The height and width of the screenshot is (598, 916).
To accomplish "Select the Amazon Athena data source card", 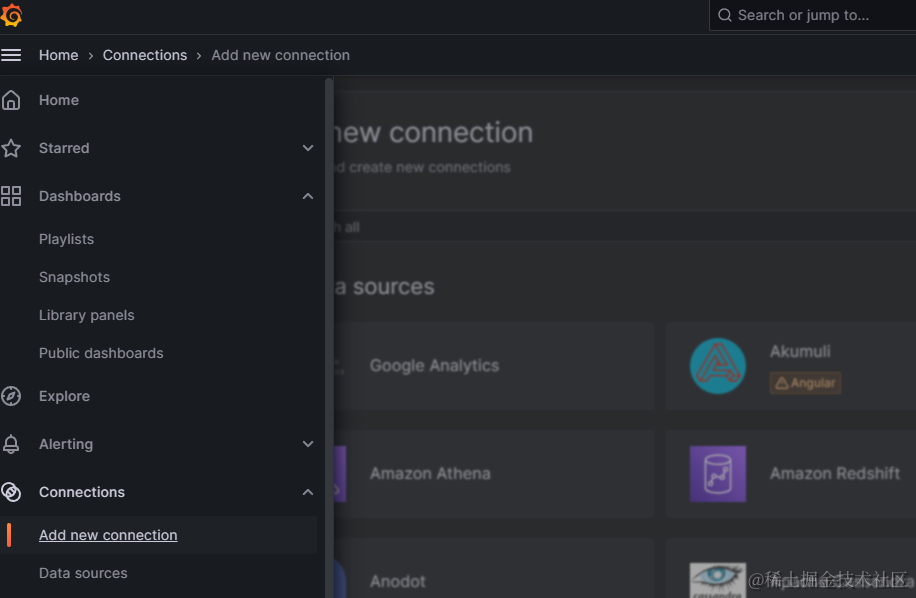I will click(x=493, y=474).
